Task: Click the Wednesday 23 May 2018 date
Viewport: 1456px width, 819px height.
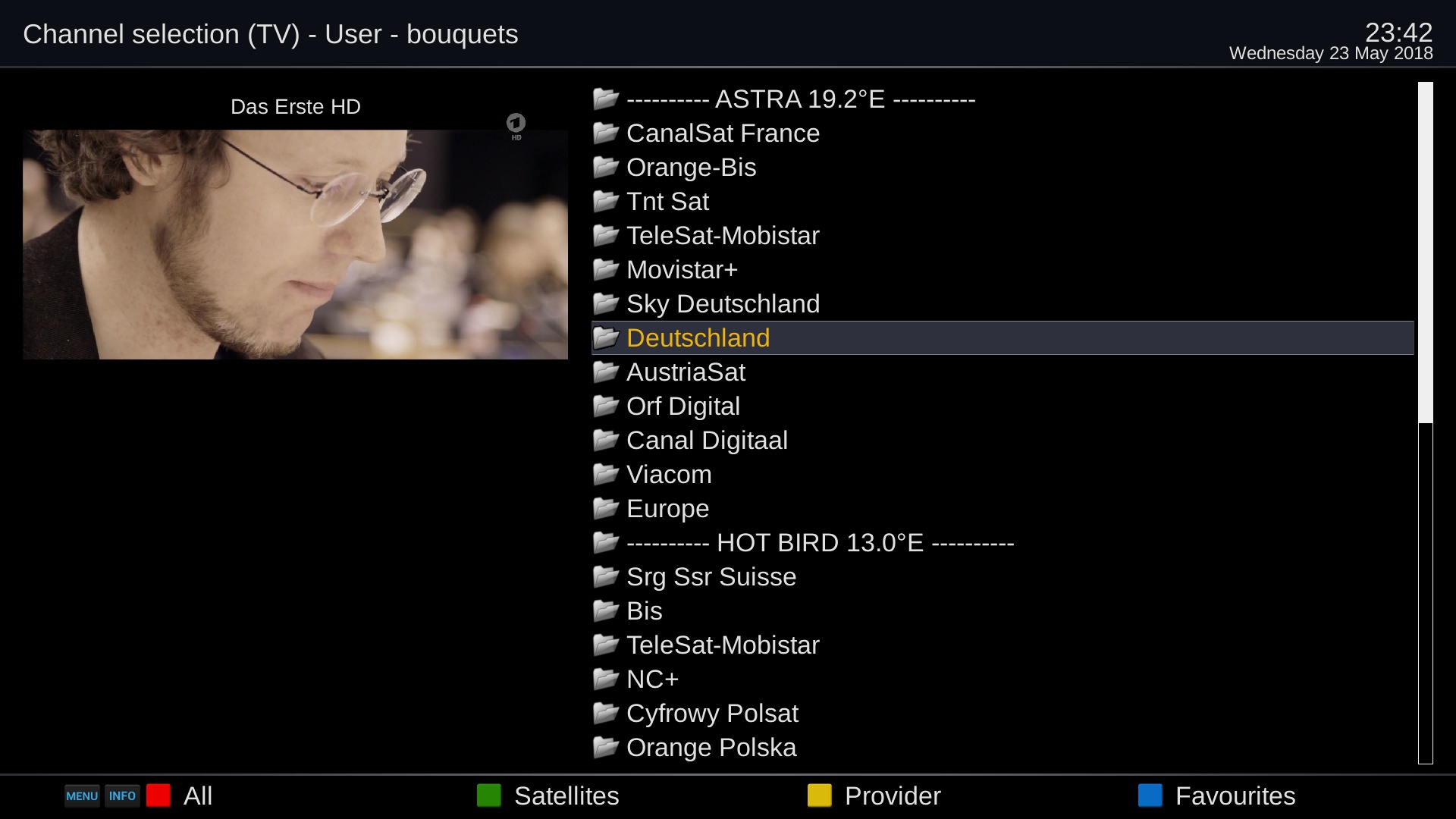Action: click(x=1331, y=53)
